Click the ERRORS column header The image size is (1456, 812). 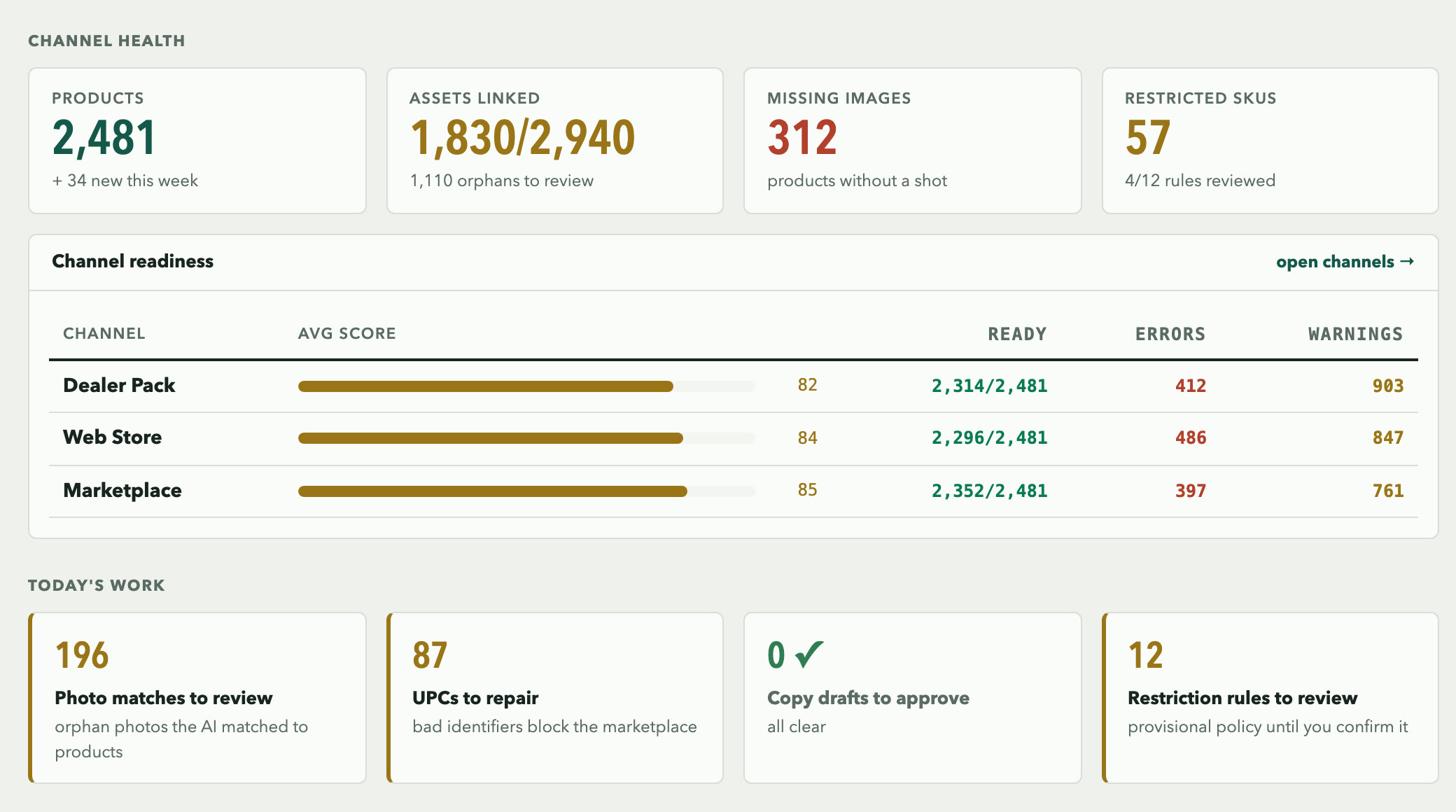(1170, 334)
